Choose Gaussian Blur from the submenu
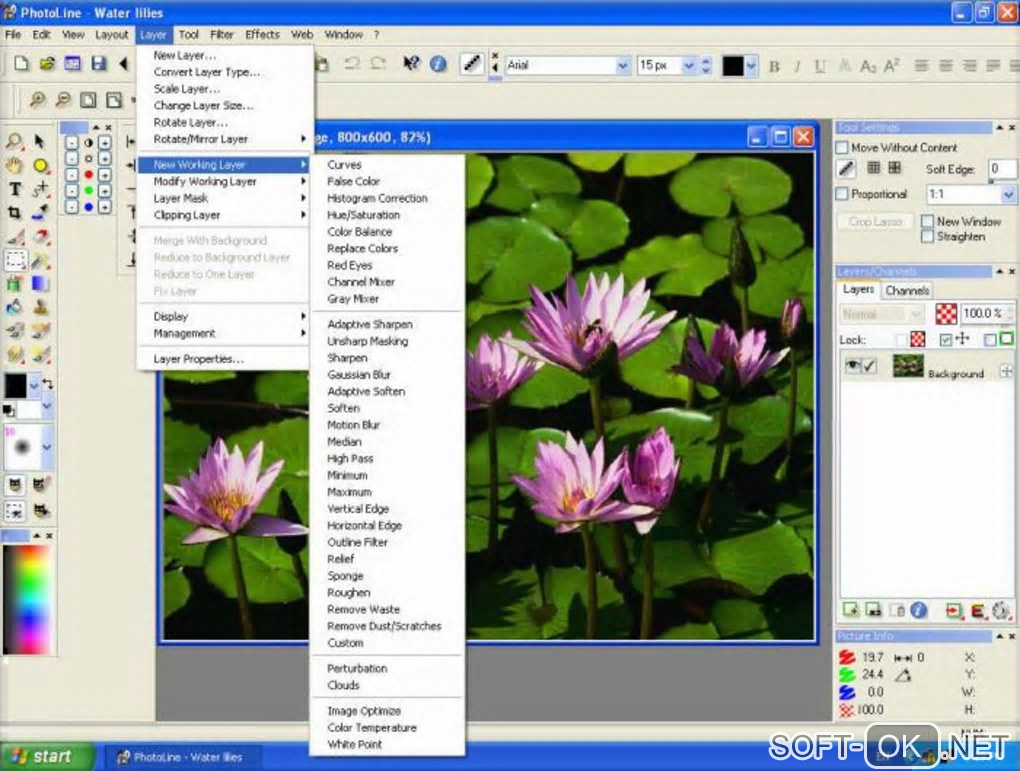Screen dimensions: 1020x771 [358, 375]
